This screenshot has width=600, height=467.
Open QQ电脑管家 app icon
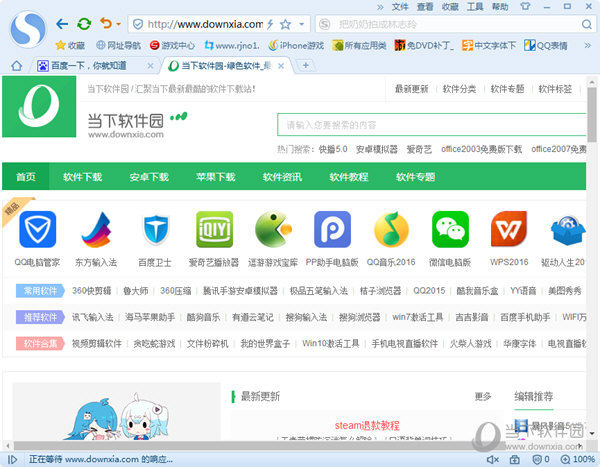tap(38, 229)
